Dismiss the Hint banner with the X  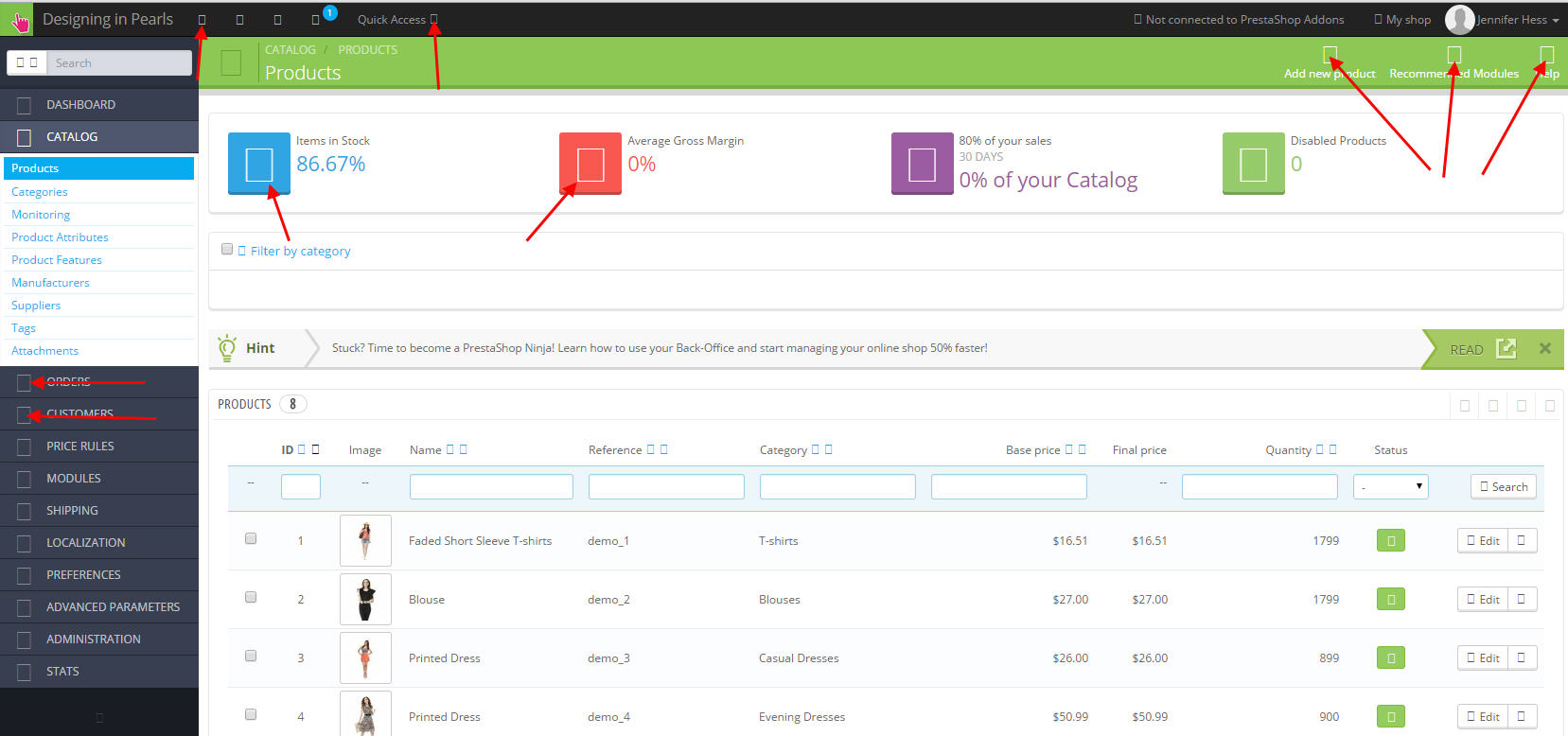pos(1545,348)
